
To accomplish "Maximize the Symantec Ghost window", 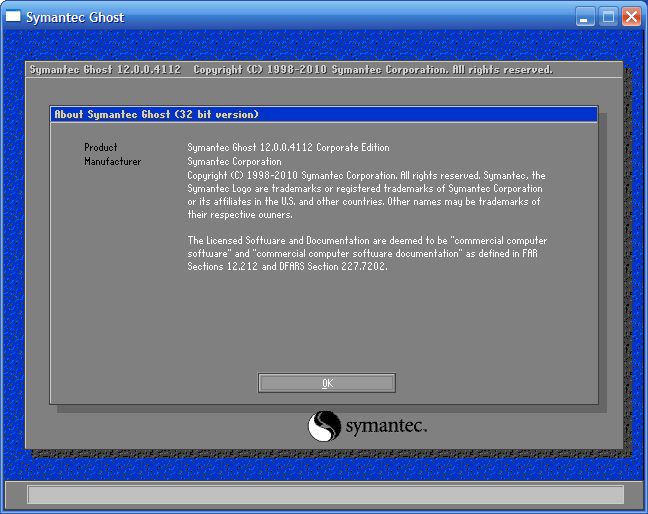I will (608, 17).
